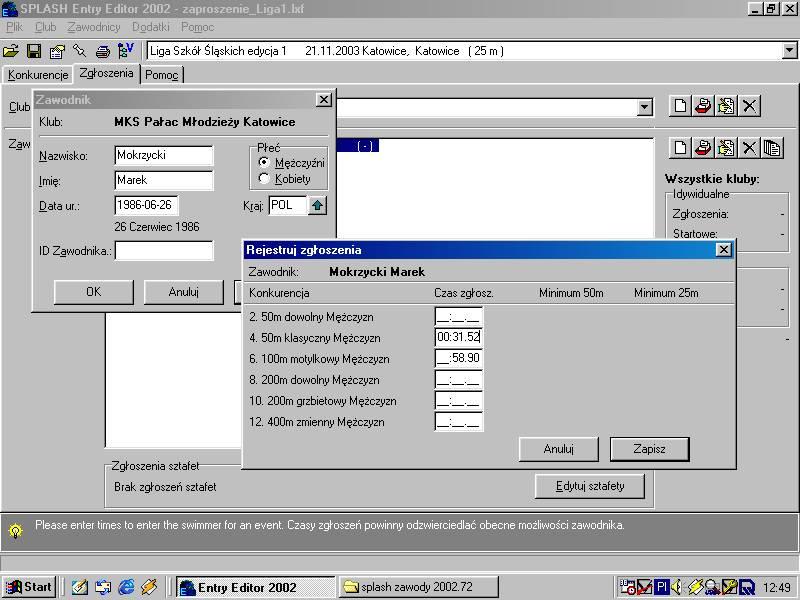Image resolution: width=800 pixels, height=600 pixels.
Task: Click the Entry Editor 2002 taskbar button
Action: click(256, 587)
